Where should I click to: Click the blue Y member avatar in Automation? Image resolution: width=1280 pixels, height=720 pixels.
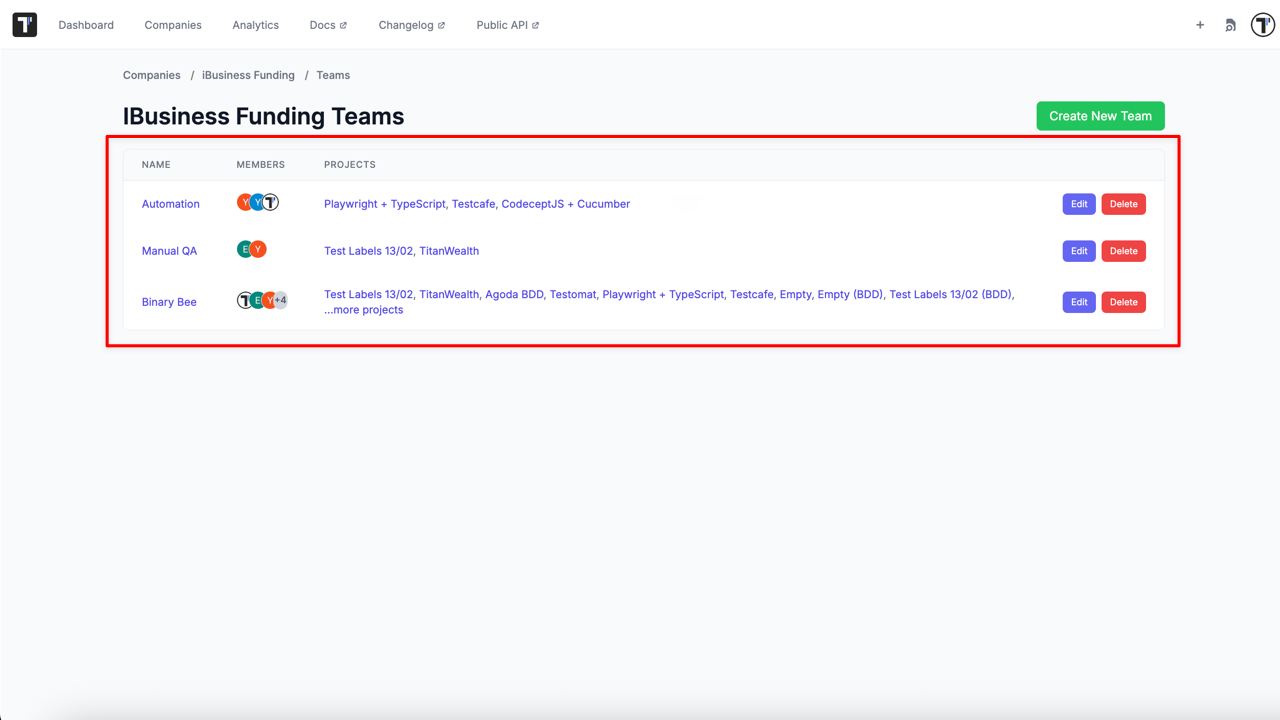pyautogui.click(x=256, y=201)
